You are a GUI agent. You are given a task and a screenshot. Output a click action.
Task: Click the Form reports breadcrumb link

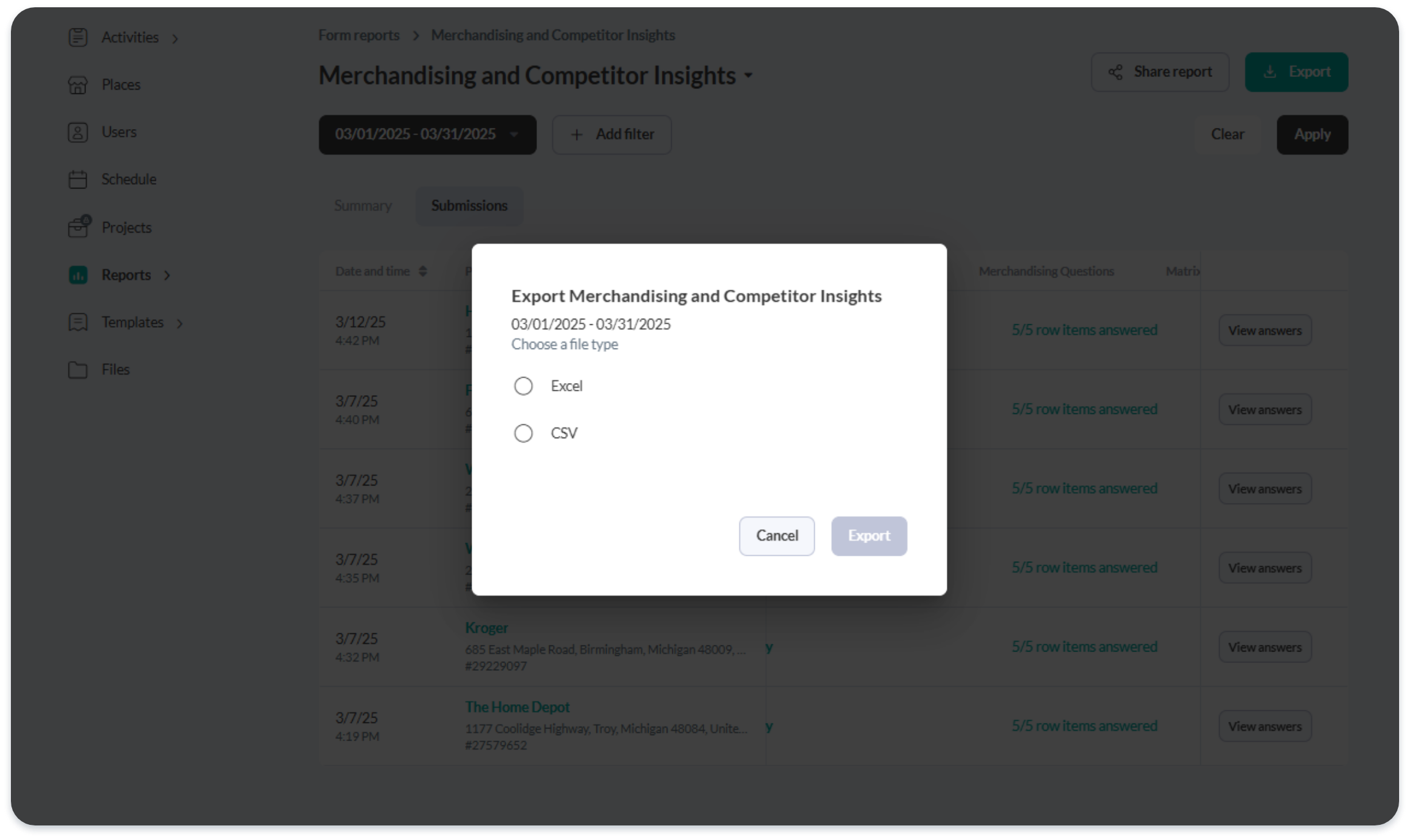(359, 35)
